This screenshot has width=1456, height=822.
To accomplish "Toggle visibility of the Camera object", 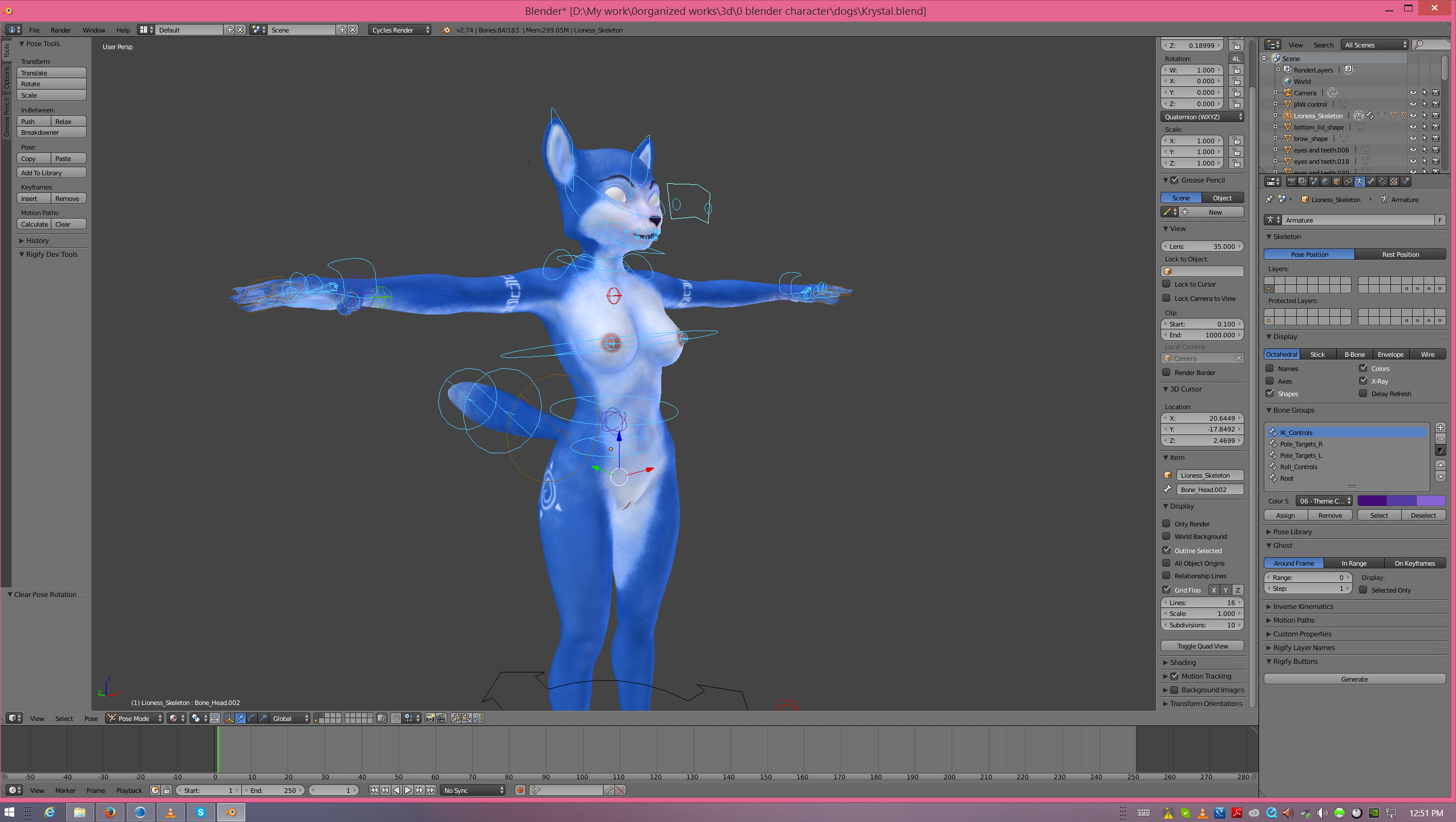I will [1413, 92].
